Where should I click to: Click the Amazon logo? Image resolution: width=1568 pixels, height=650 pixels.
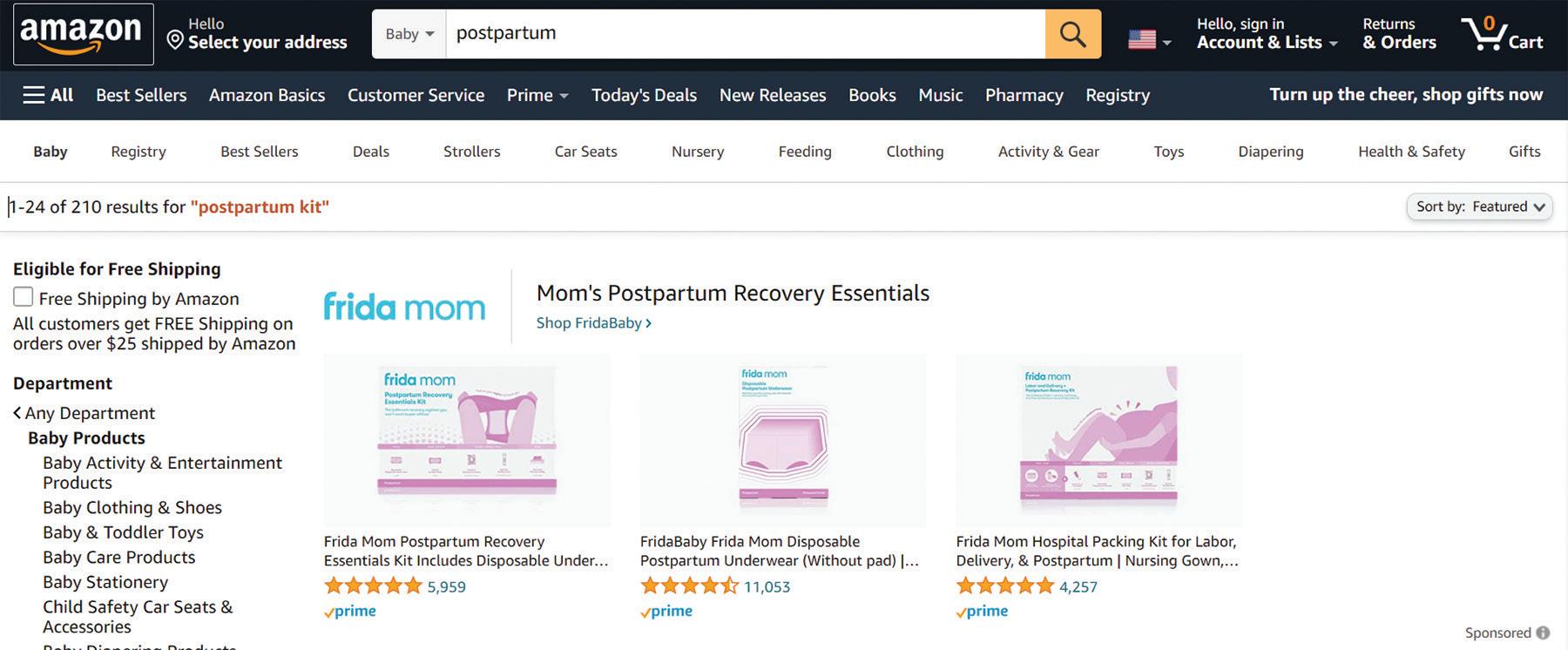[83, 35]
